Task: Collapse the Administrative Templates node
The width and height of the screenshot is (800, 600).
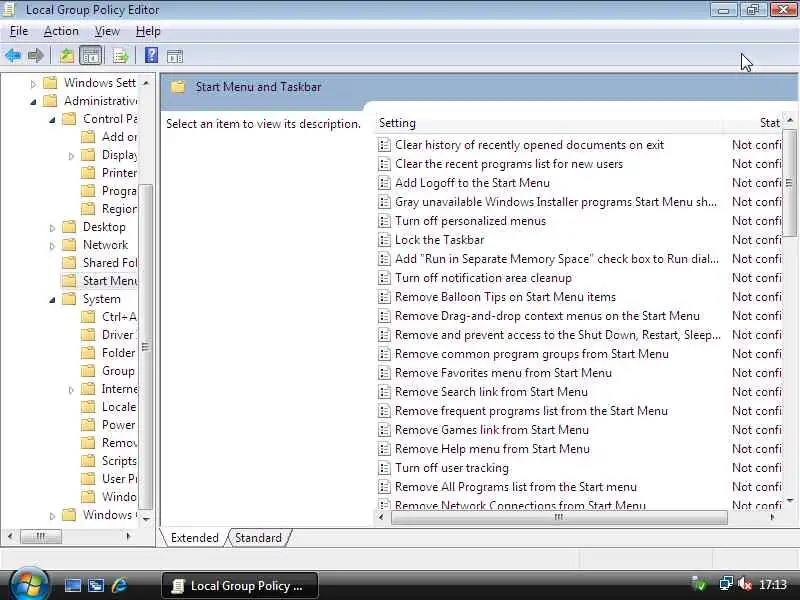Action: (34, 102)
